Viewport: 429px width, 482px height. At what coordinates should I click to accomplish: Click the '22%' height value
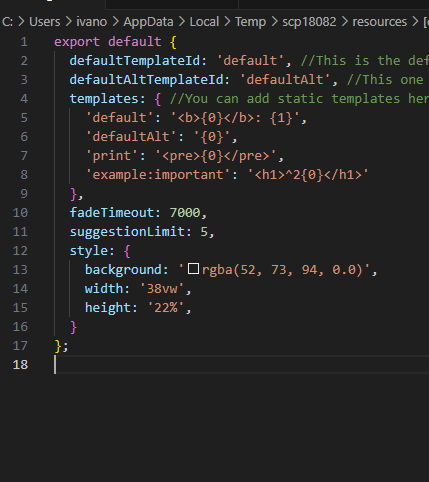pyautogui.click(x=166, y=308)
